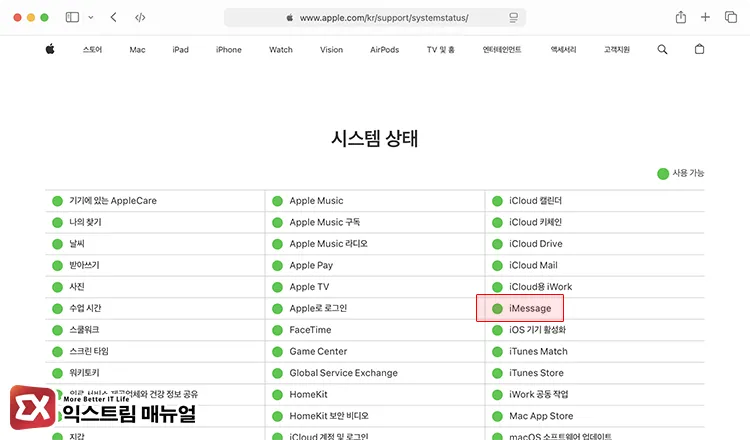The width and height of the screenshot is (750, 440).
Task: Click the 받아쓰기 status entry
Action: (84, 265)
